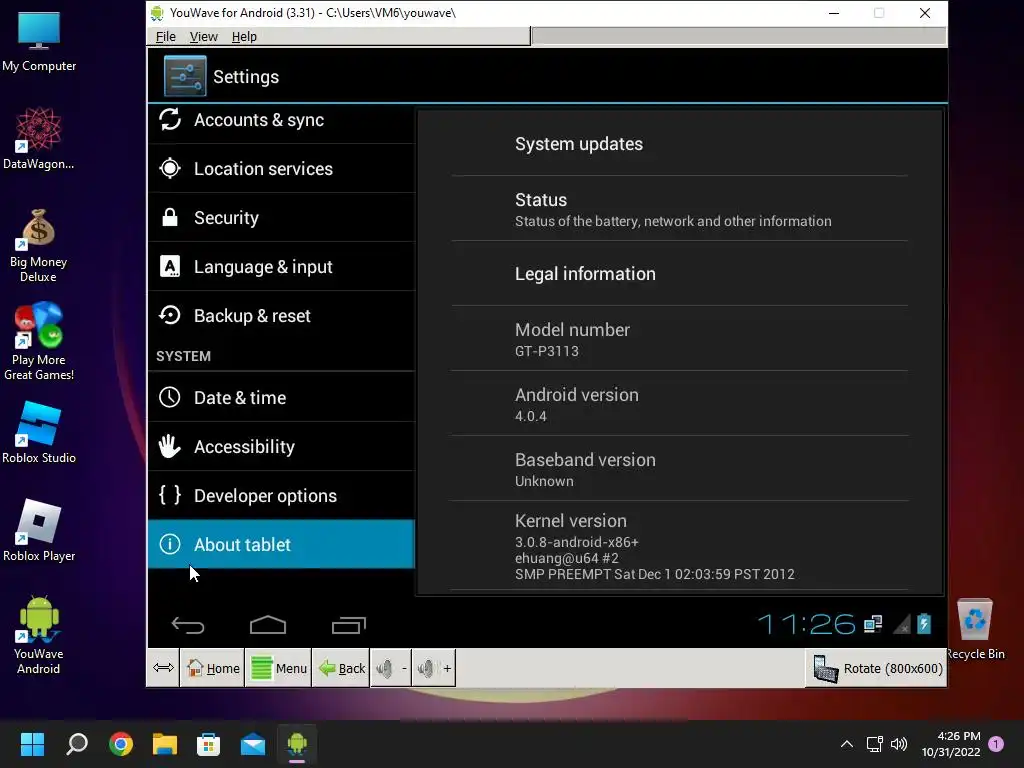Open Language & input settings
The width and height of the screenshot is (1024, 768).
tap(281, 266)
